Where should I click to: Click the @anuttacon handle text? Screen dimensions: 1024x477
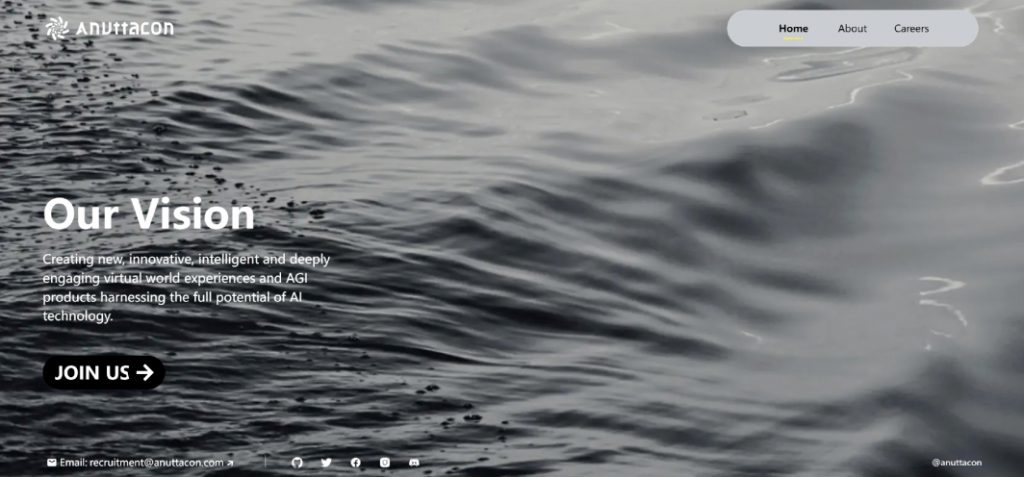pyautogui.click(x=956, y=463)
